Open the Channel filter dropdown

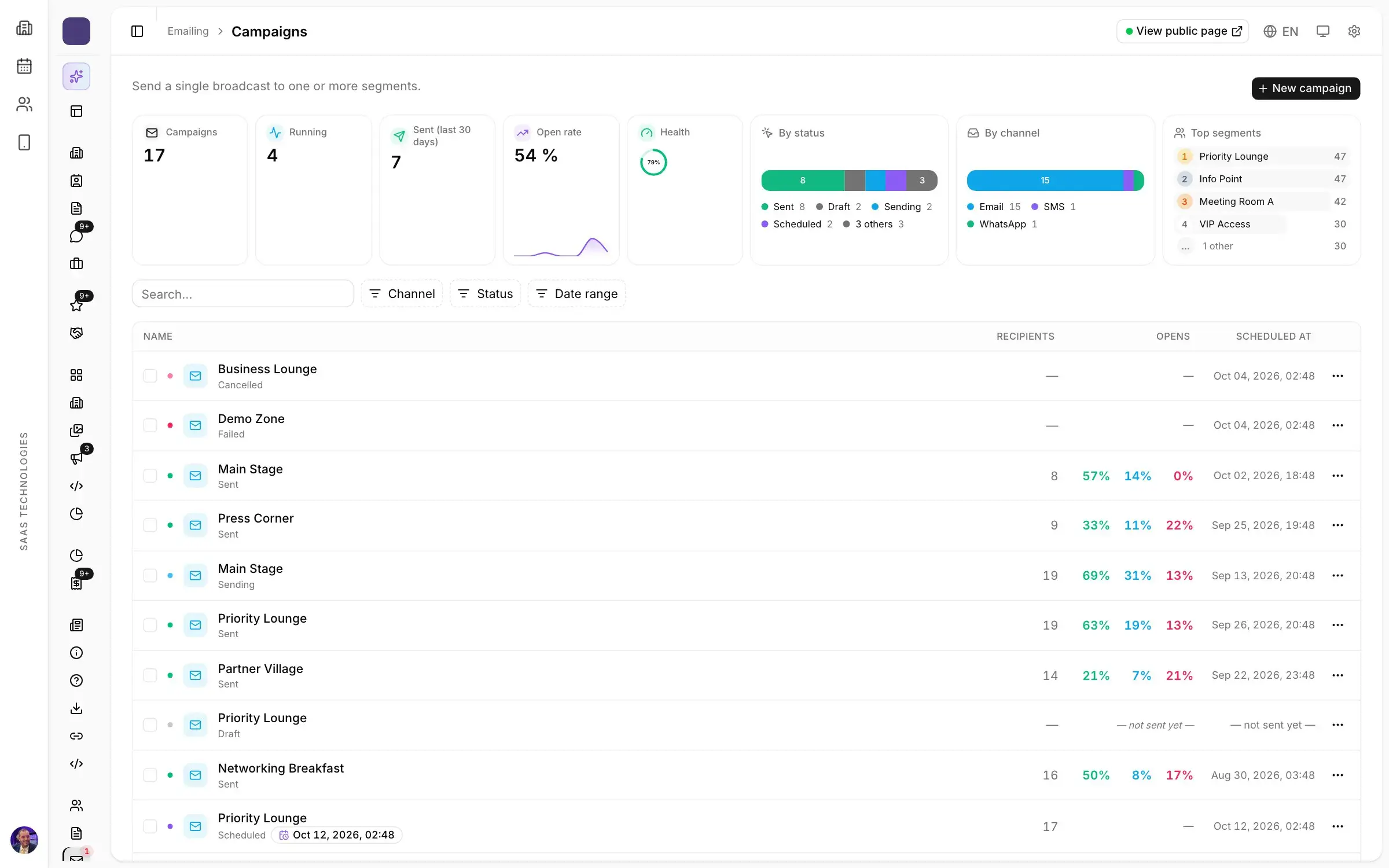click(402, 294)
